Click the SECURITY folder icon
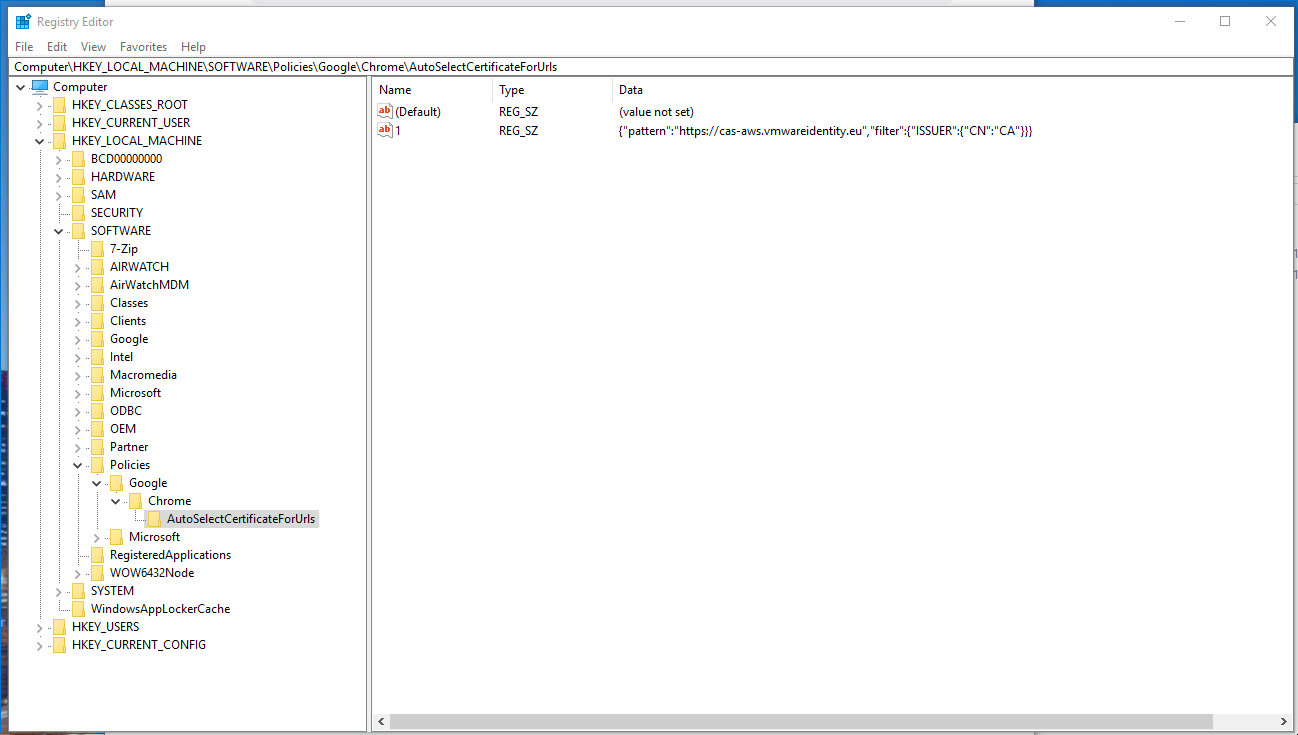This screenshot has height=735, width=1298. (78, 213)
